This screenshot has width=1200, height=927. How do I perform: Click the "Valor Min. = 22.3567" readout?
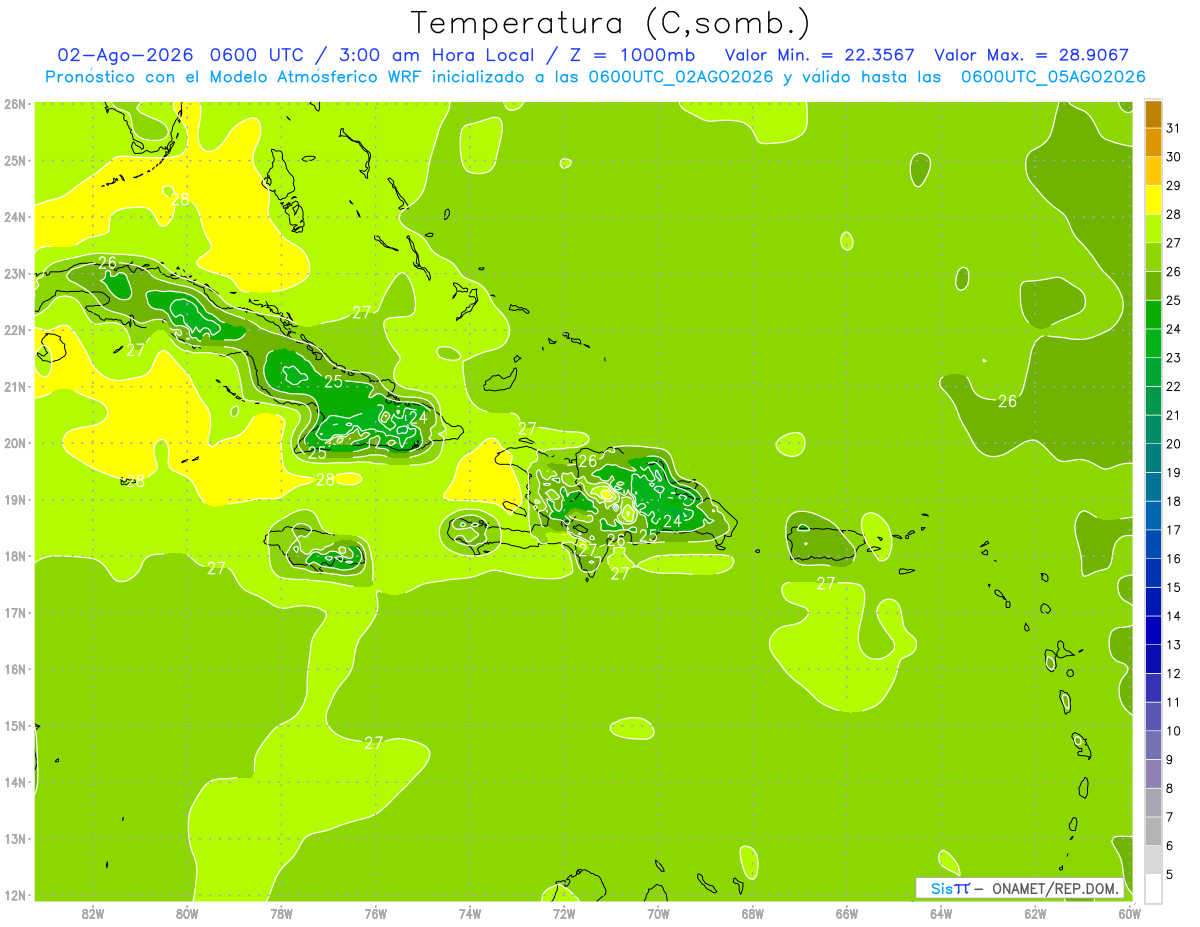tap(820, 55)
